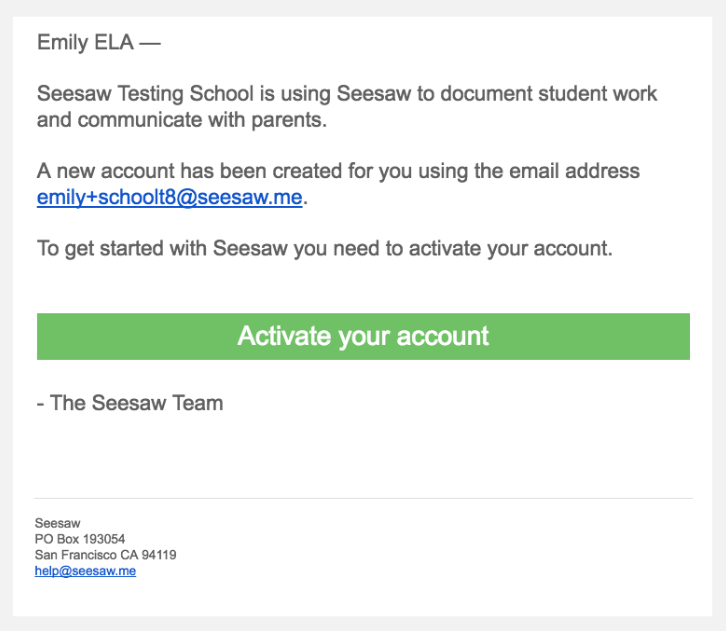Click the "San Francisco CA 94119" footer line
This screenshot has height=631, width=726.
(105, 555)
